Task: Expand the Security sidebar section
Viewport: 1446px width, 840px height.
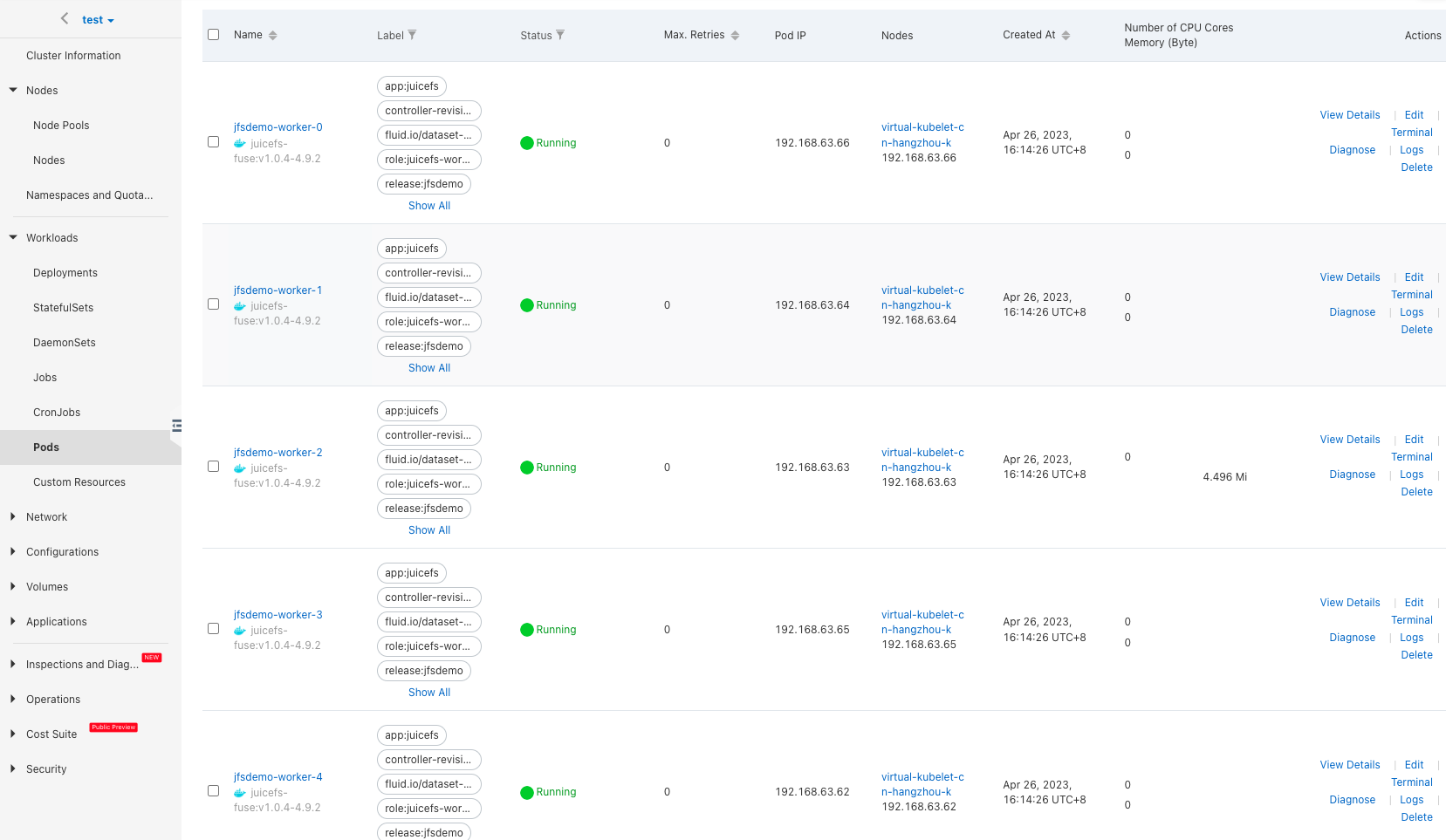Action: click(x=46, y=769)
